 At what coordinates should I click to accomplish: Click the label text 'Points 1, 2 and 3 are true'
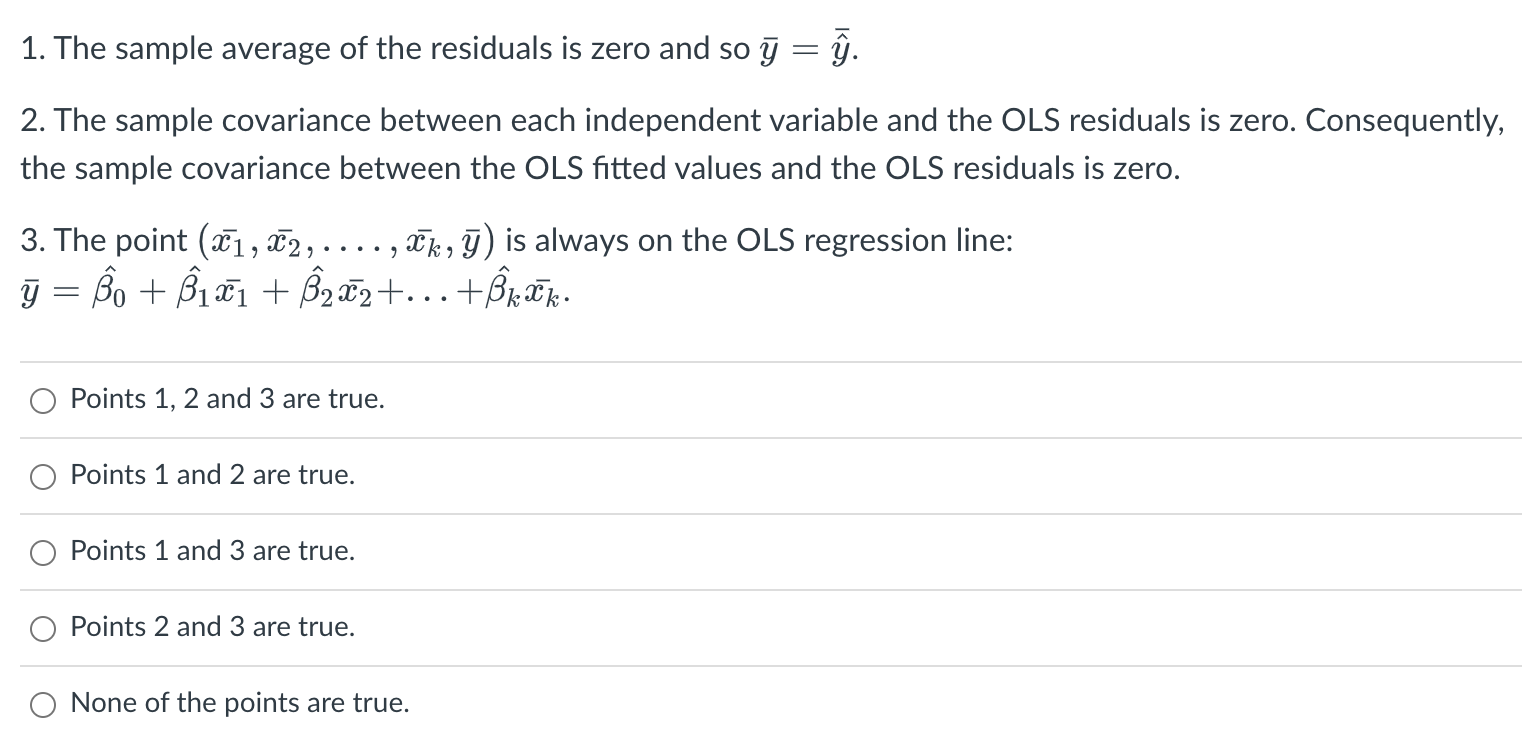click(x=226, y=399)
